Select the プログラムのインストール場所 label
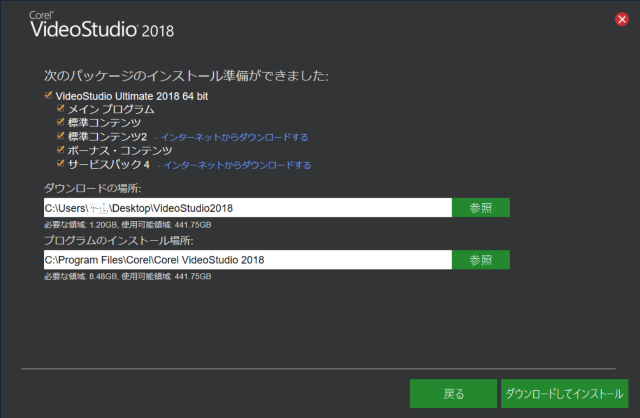640x418 pixels. [x=118, y=240]
